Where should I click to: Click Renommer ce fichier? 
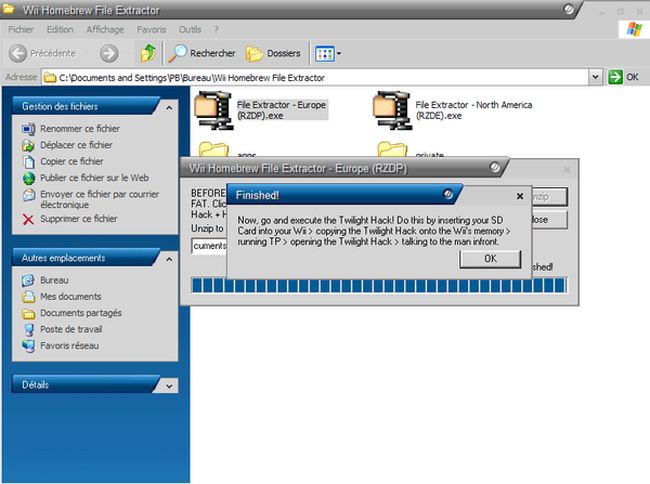[80, 129]
